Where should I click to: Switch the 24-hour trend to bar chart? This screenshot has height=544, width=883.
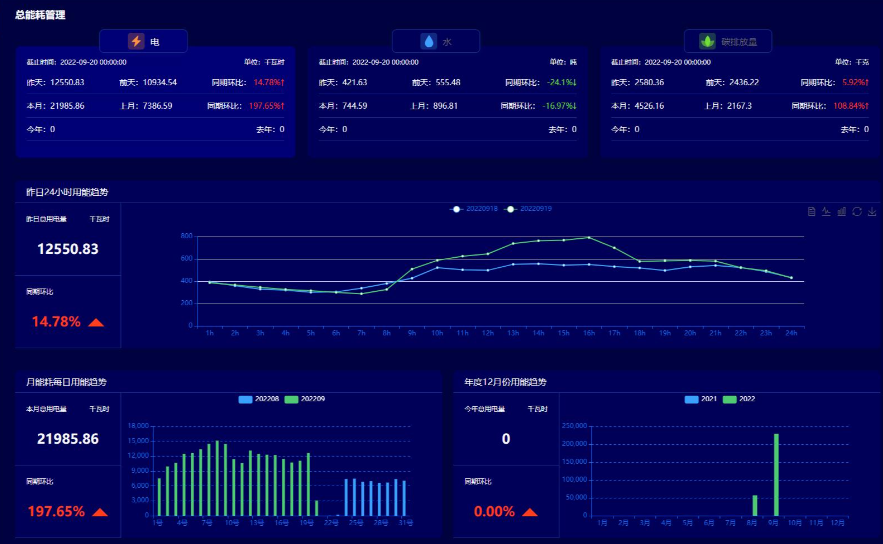coord(841,211)
